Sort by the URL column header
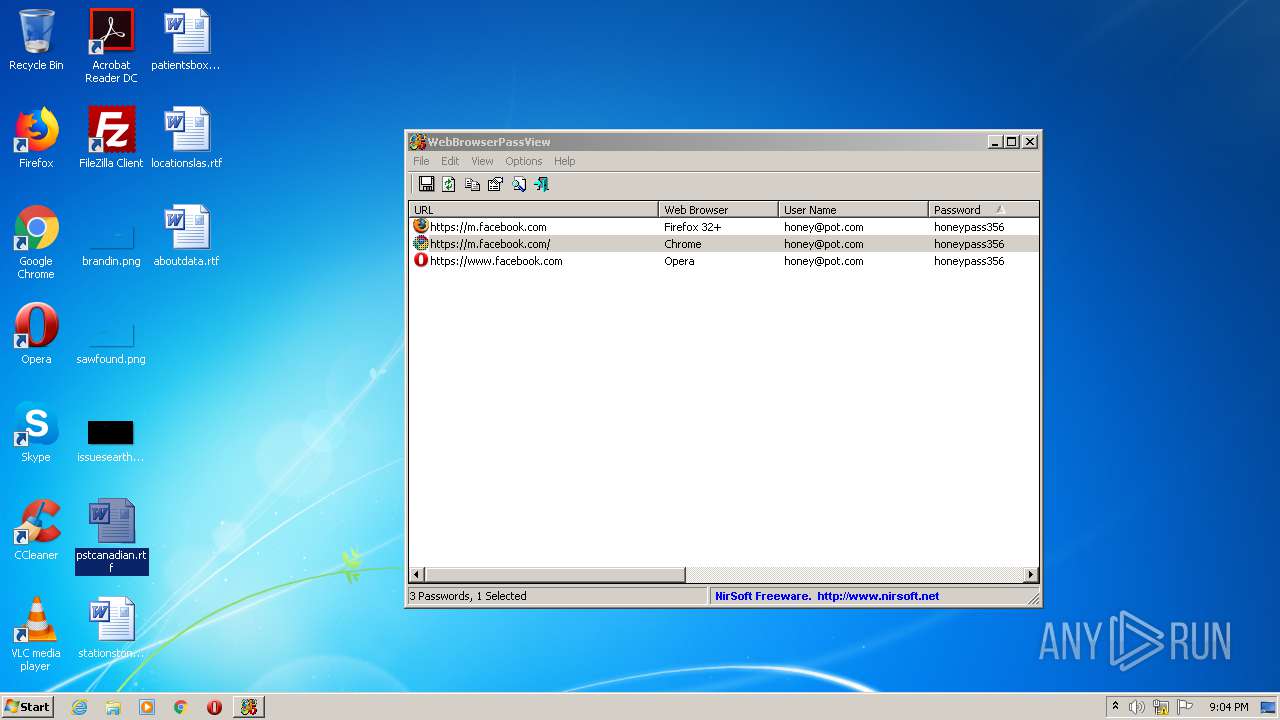1280x720 pixels. click(534, 209)
